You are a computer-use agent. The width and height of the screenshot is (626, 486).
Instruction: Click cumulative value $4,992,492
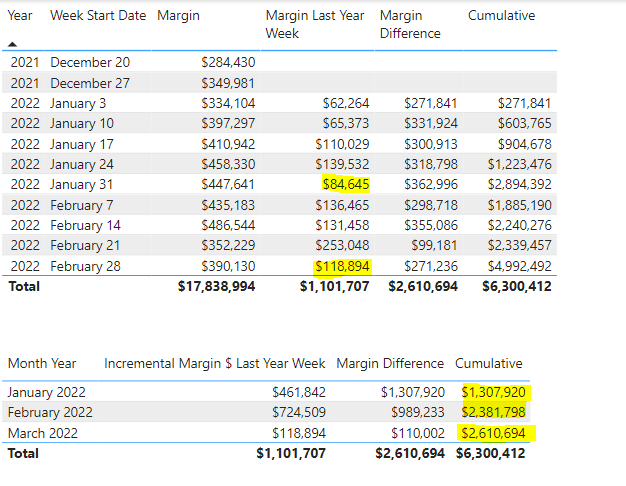[x=519, y=266]
